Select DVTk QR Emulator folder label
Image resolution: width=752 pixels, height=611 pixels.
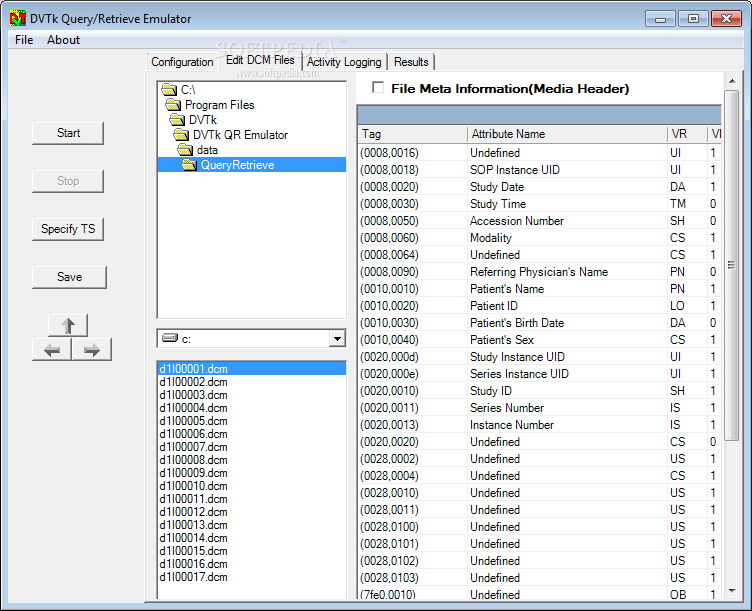click(x=240, y=135)
